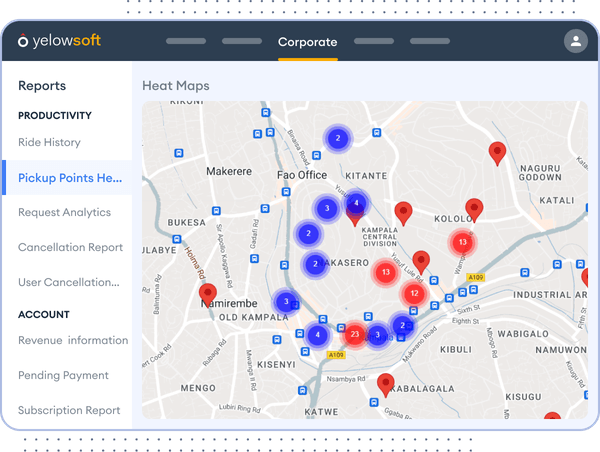Click the KISUGU map label
600x452 pixels.
click(x=523, y=397)
